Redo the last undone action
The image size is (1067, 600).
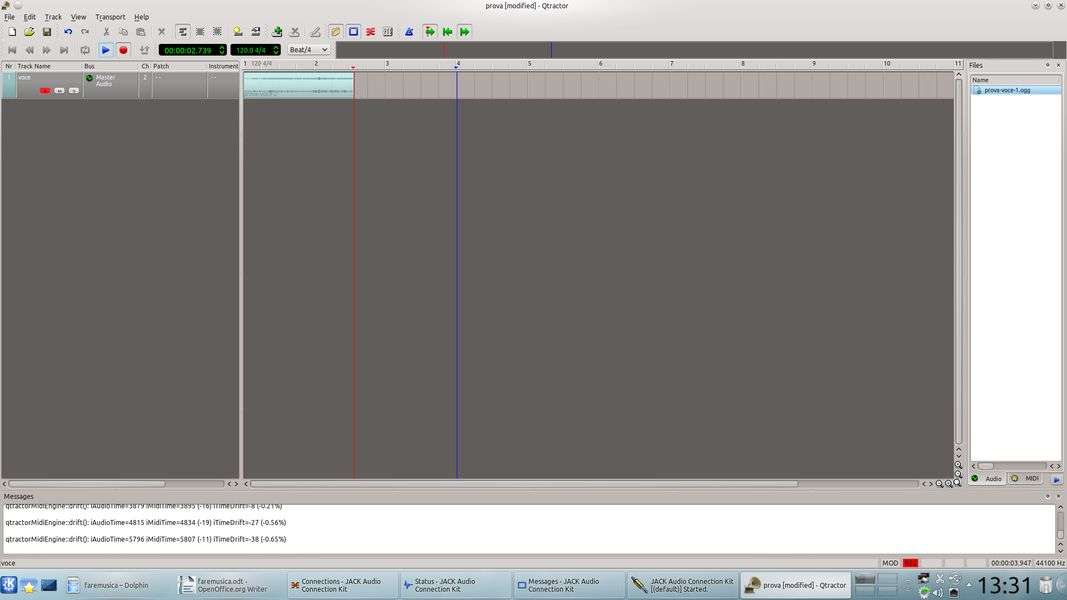point(85,31)
